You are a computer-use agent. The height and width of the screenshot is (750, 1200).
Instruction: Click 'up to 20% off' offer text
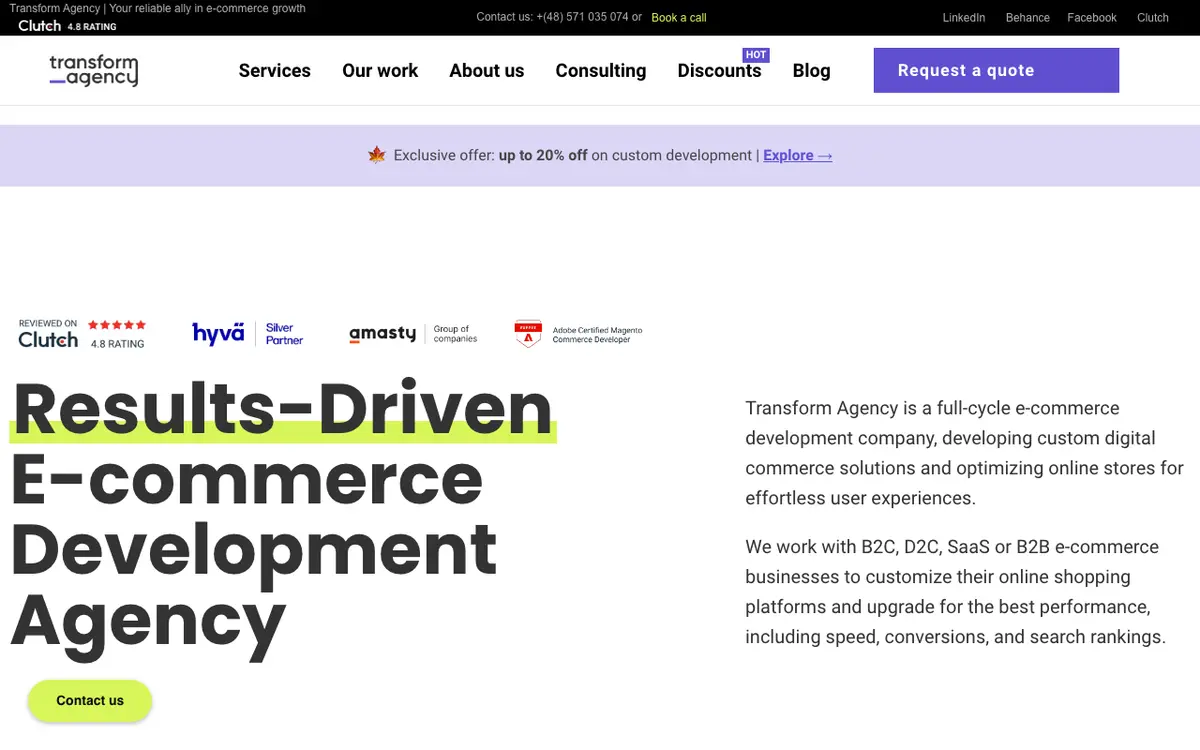coord(543,155)
